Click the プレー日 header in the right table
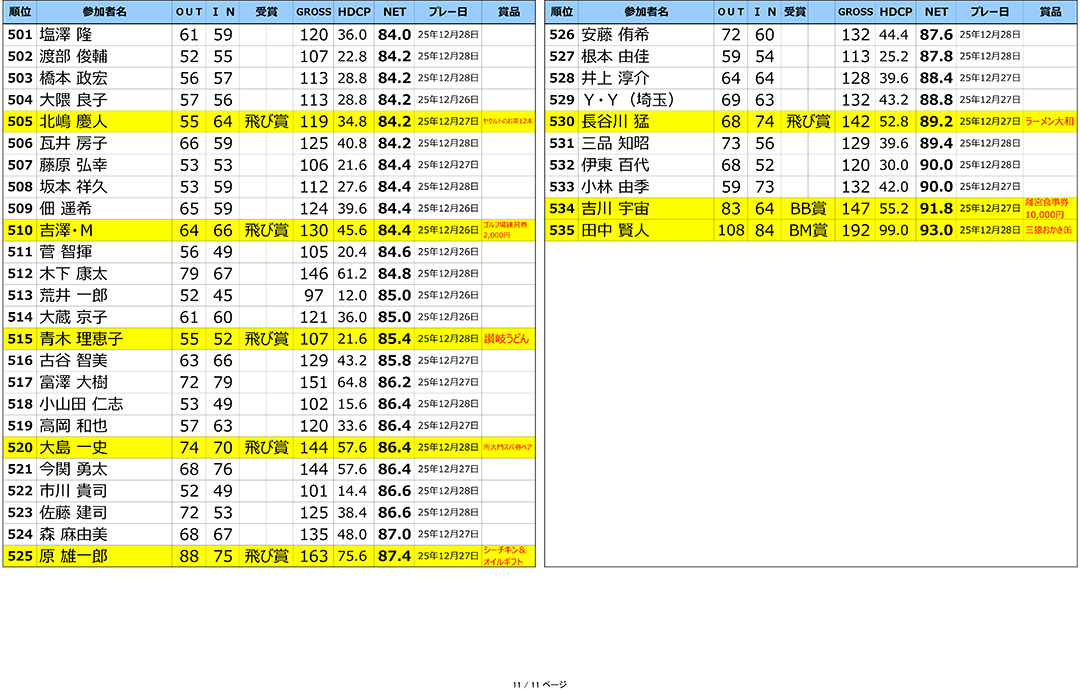The image size is (1080, 690). coord(989,12)
